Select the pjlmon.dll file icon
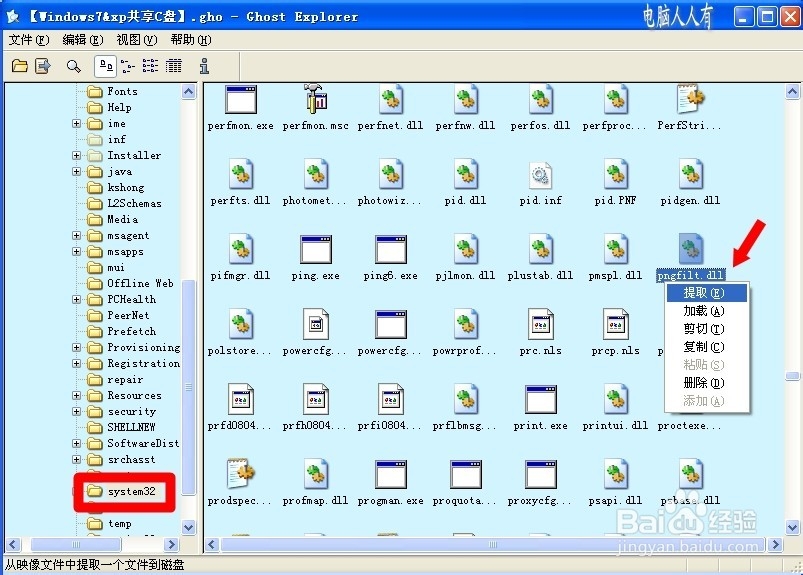This screenshot has width=803, height=575. [466, 249]
